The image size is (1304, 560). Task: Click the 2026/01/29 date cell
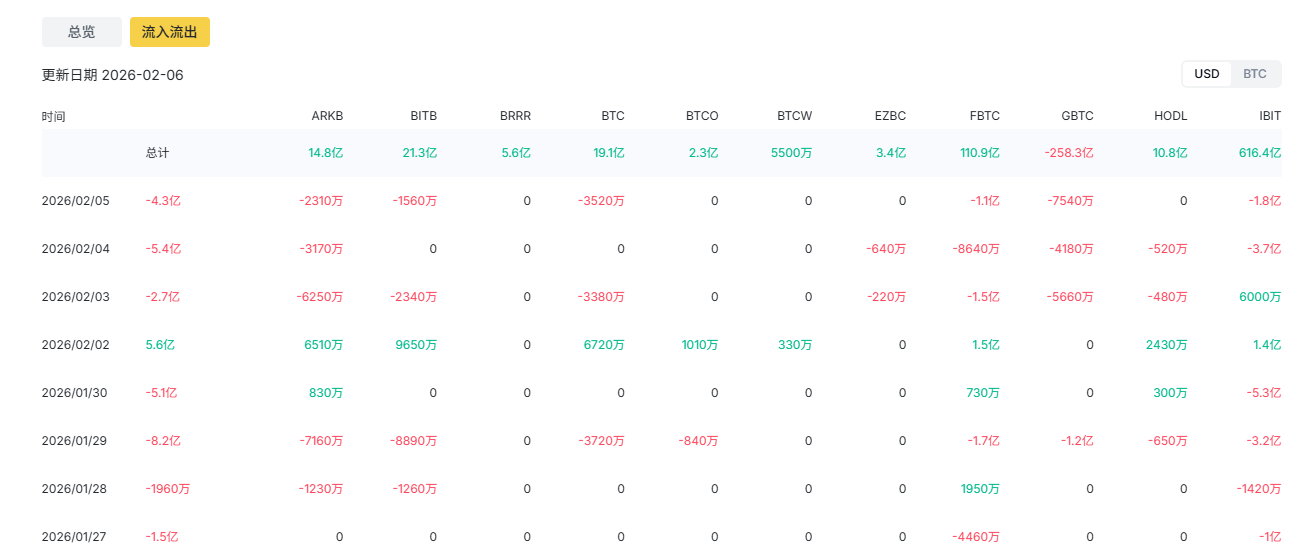76,440
